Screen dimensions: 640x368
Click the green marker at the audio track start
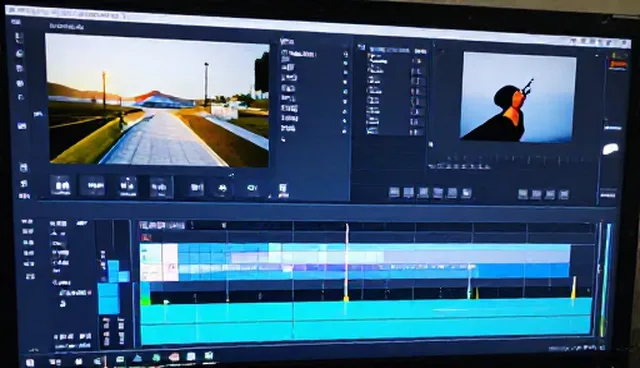click(145, 301)
